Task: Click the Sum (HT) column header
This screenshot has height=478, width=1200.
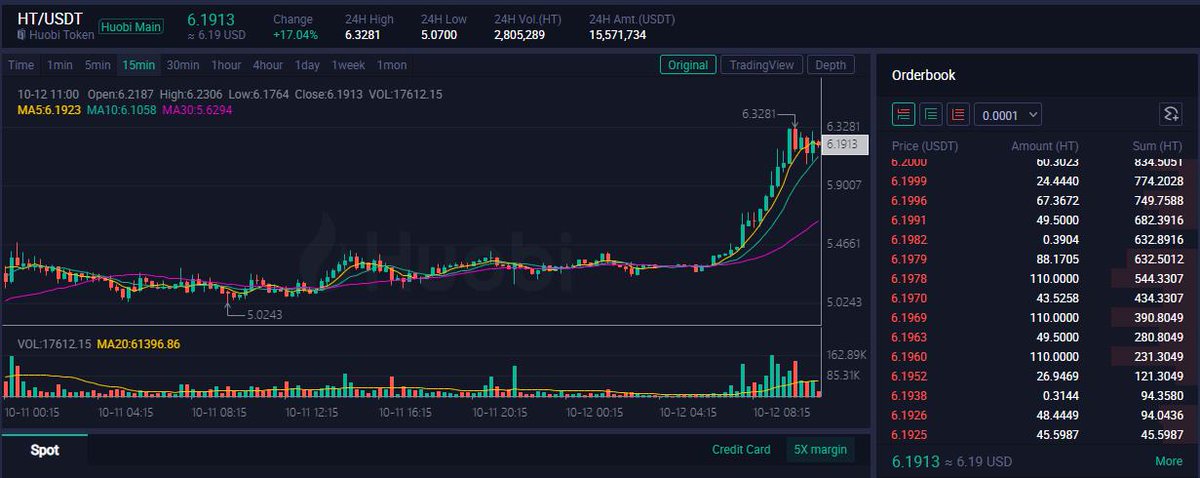Action: click(x=1158, y=146)
